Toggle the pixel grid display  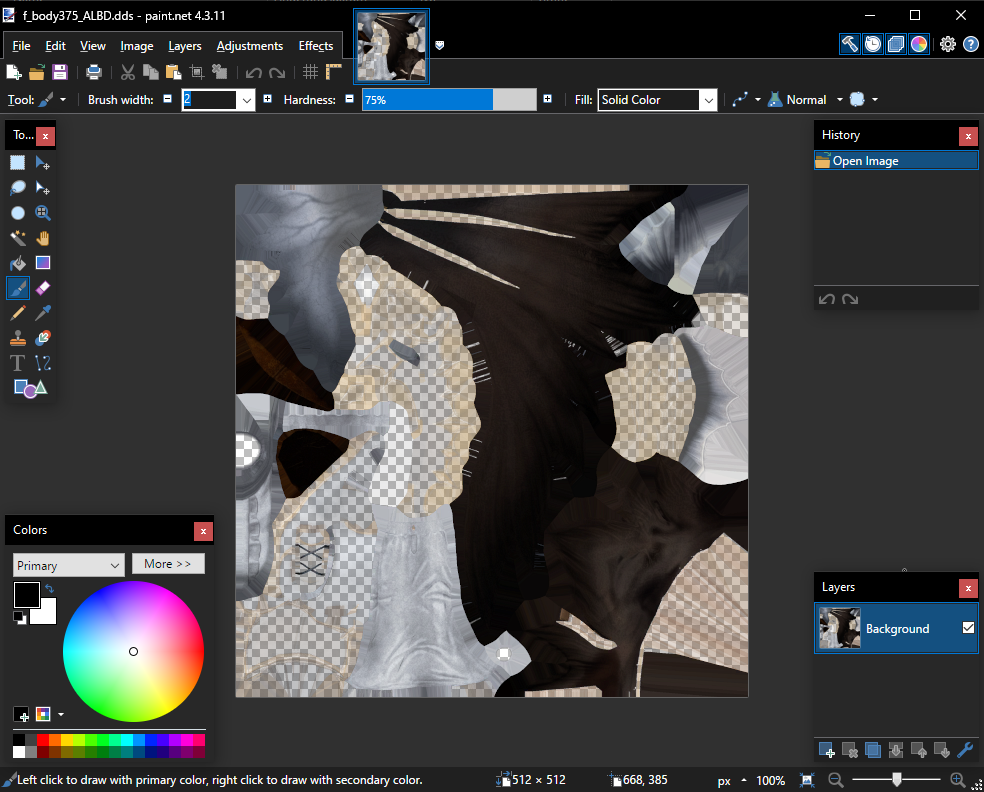click(x=310, y=72)
